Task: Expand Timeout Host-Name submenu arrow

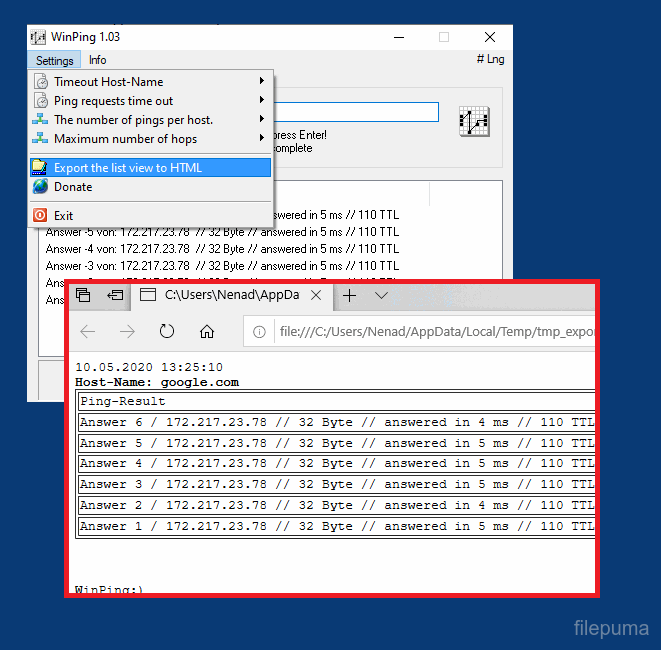Action: (262, 82)
